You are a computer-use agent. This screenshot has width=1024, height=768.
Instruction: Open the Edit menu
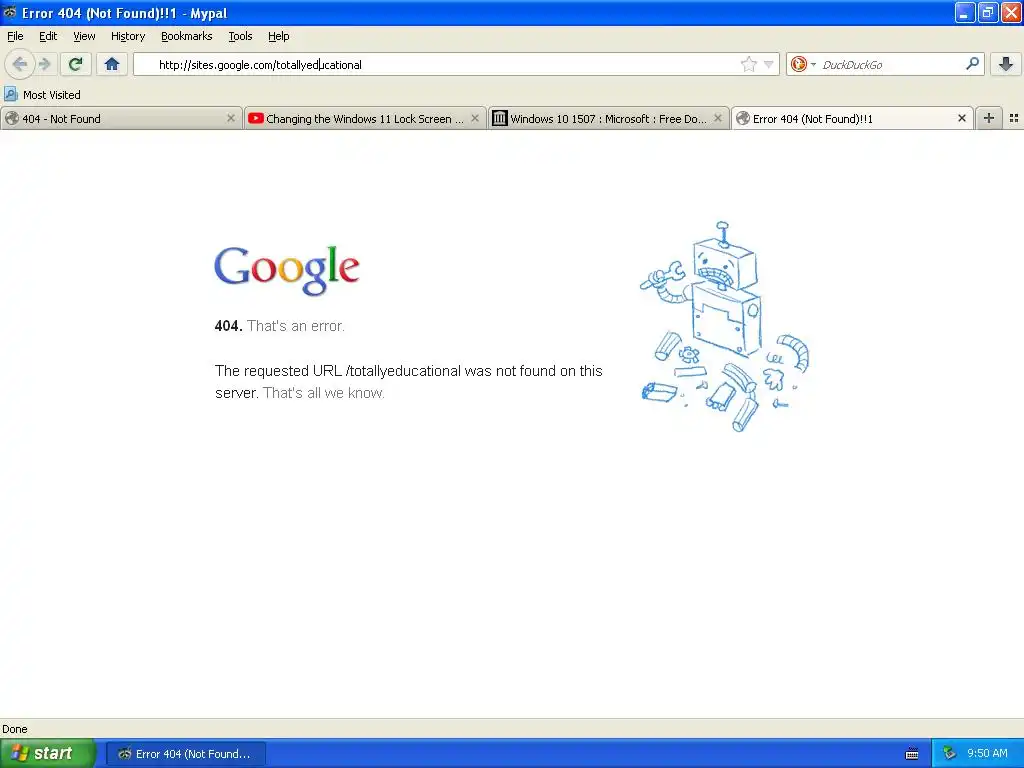48,36
